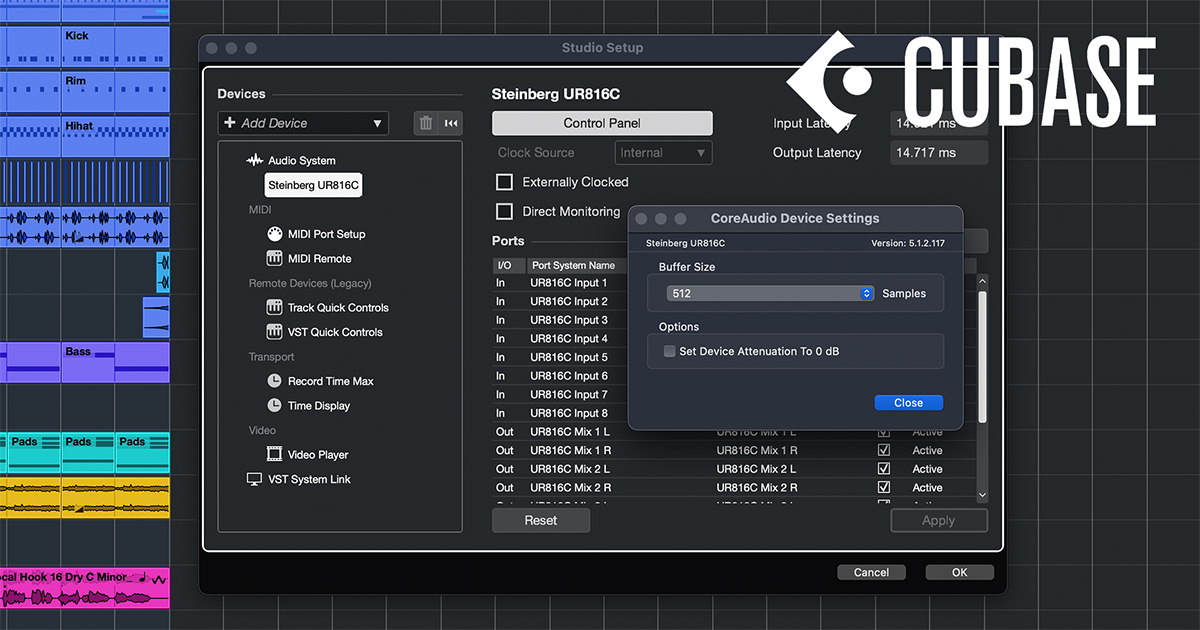Select the Steinberg UR816C device entry
Image resolution: width=1200 pixels, height=630 pixels.
click(x=315, y=184)
